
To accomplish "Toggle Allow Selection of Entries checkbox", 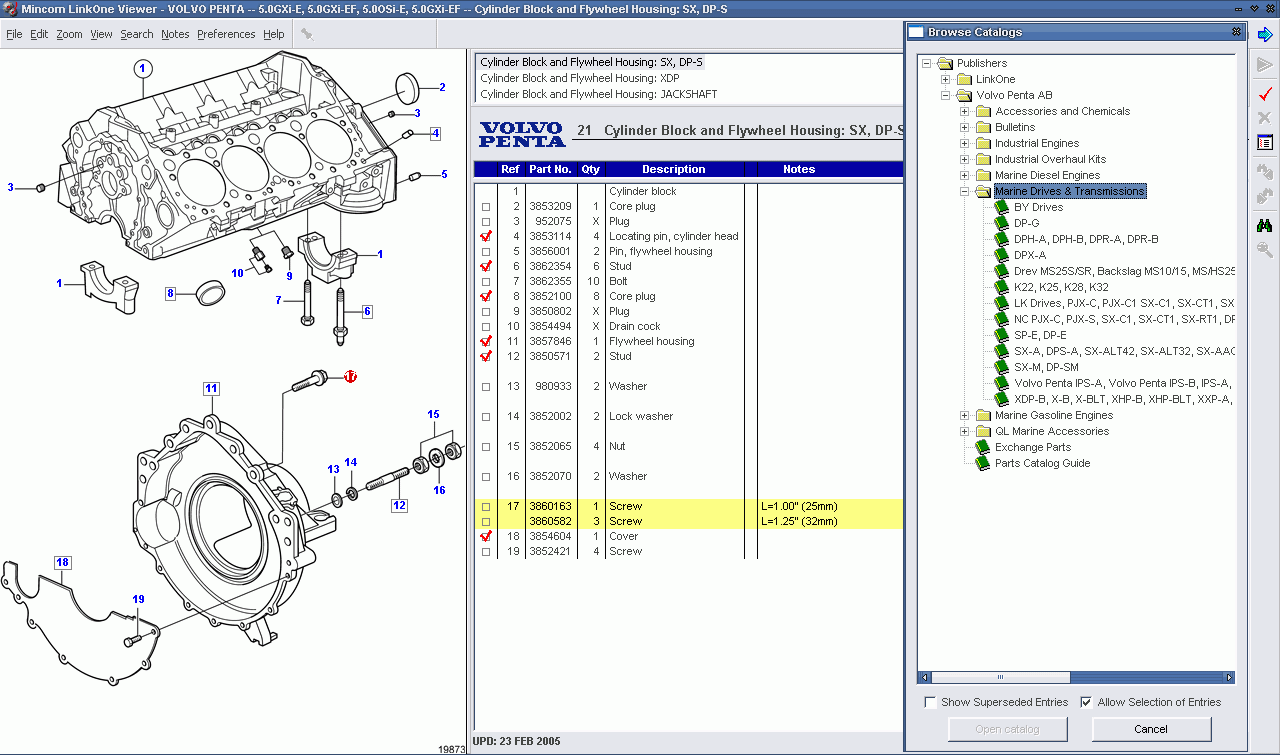I will (x=1086, y=702).
